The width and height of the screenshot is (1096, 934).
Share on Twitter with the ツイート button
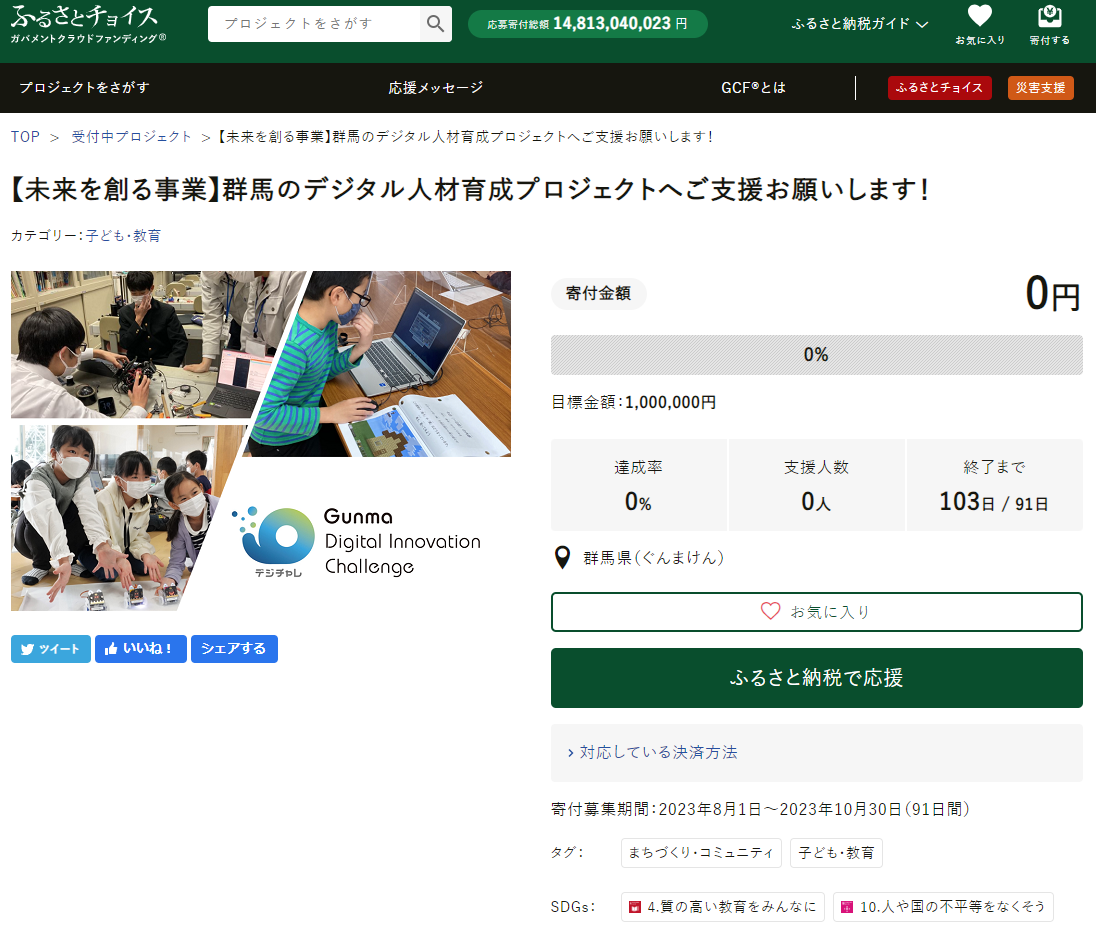(51, 649)
